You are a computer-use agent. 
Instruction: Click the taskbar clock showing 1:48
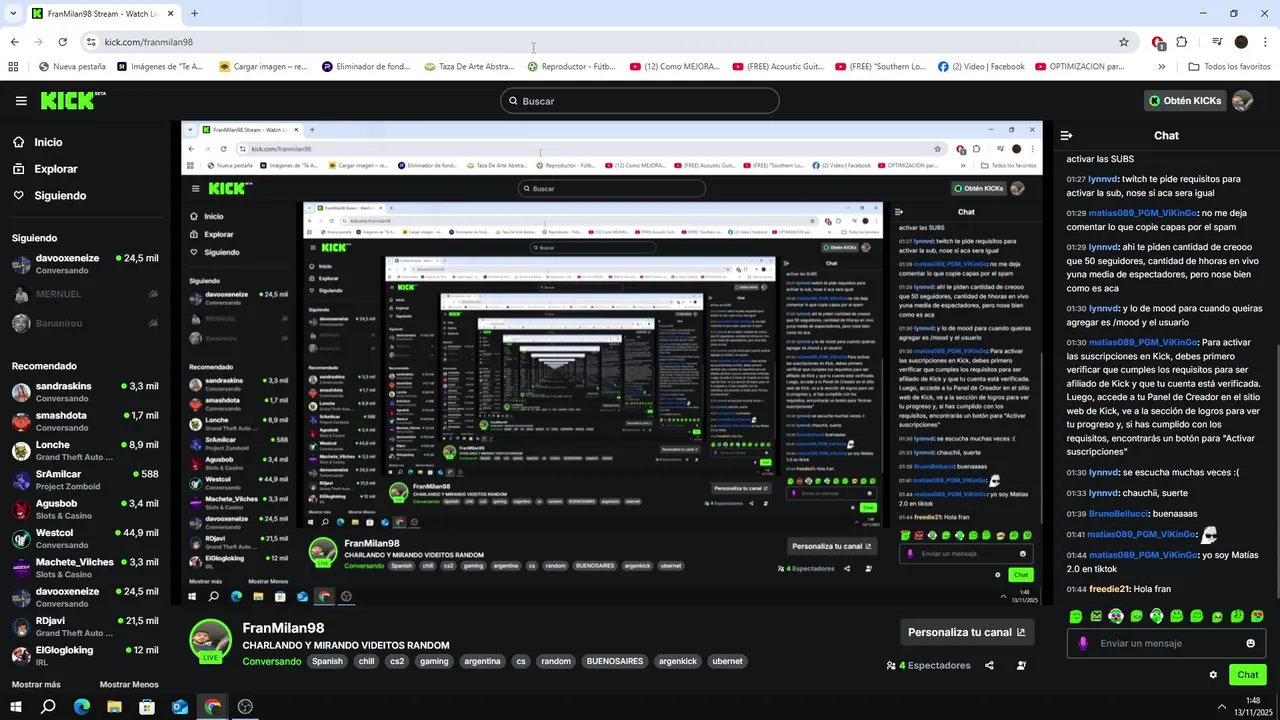1253,707
